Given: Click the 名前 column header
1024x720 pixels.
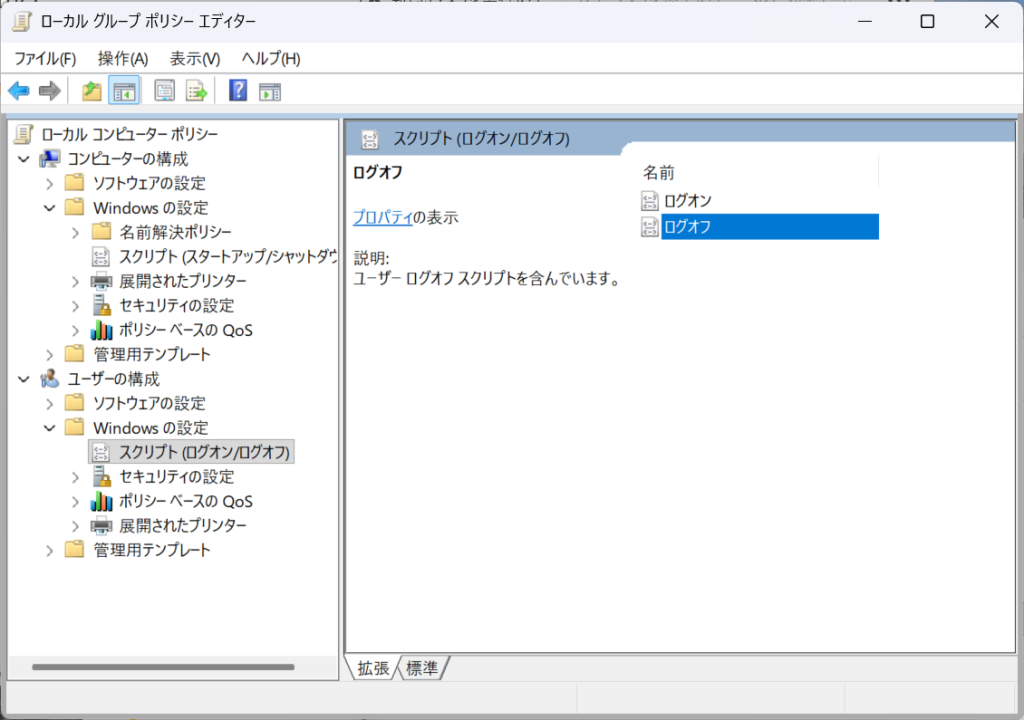Looking at the screenshot, I should (x=759, y=172).
